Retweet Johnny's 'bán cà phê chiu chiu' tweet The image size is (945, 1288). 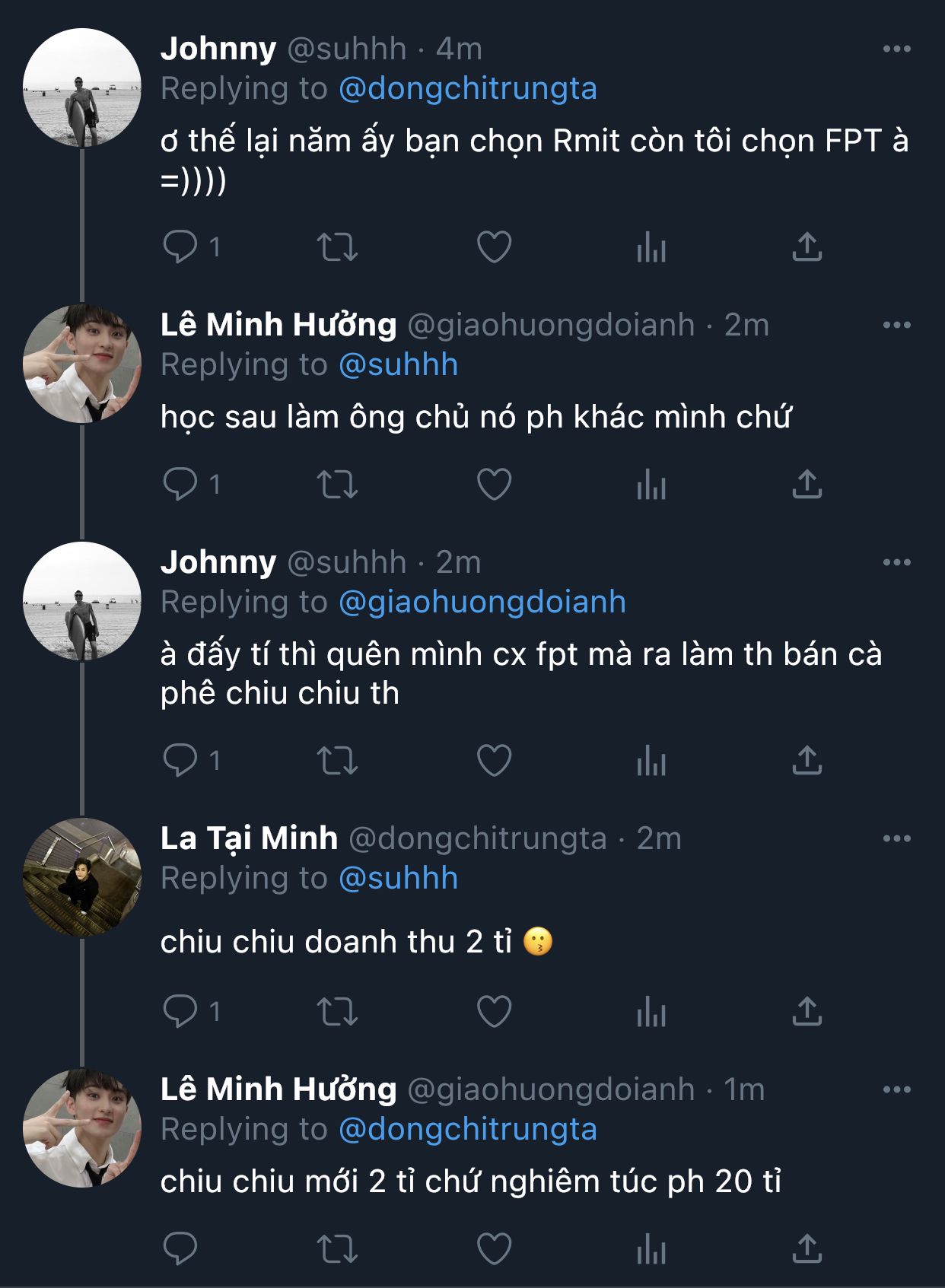337,760
